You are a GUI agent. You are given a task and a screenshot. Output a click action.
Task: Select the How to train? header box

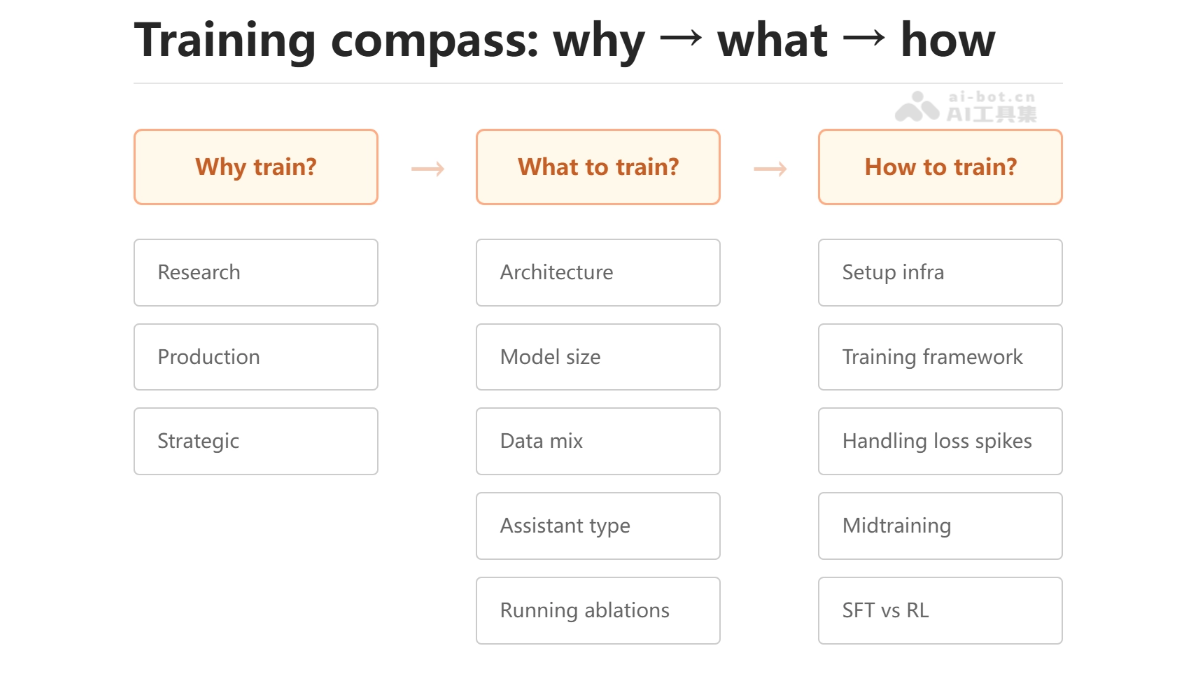pyautogui.click(x=940, y=167)
